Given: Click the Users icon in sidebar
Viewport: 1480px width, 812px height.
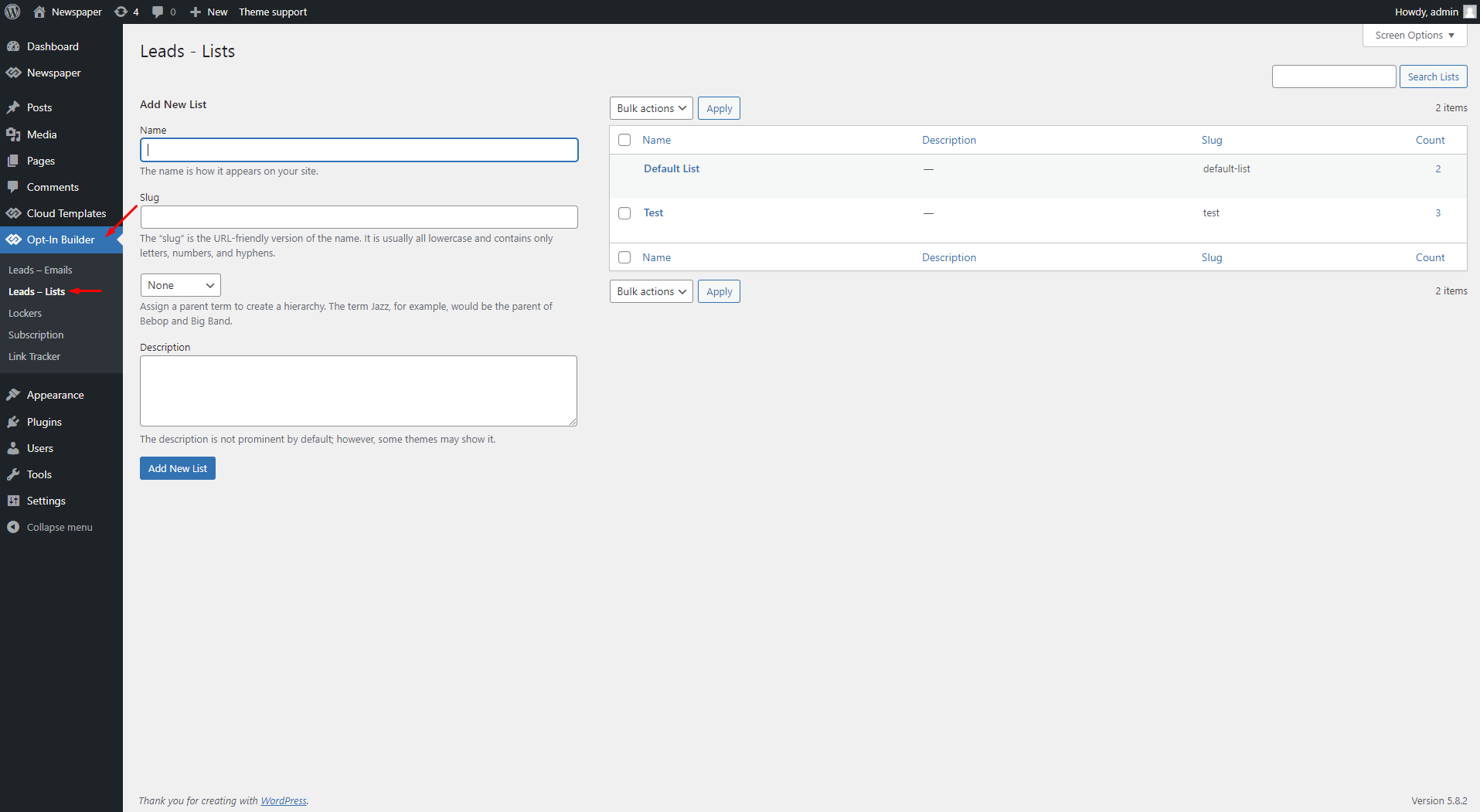Looking at the screenshot, I should 13,448.
